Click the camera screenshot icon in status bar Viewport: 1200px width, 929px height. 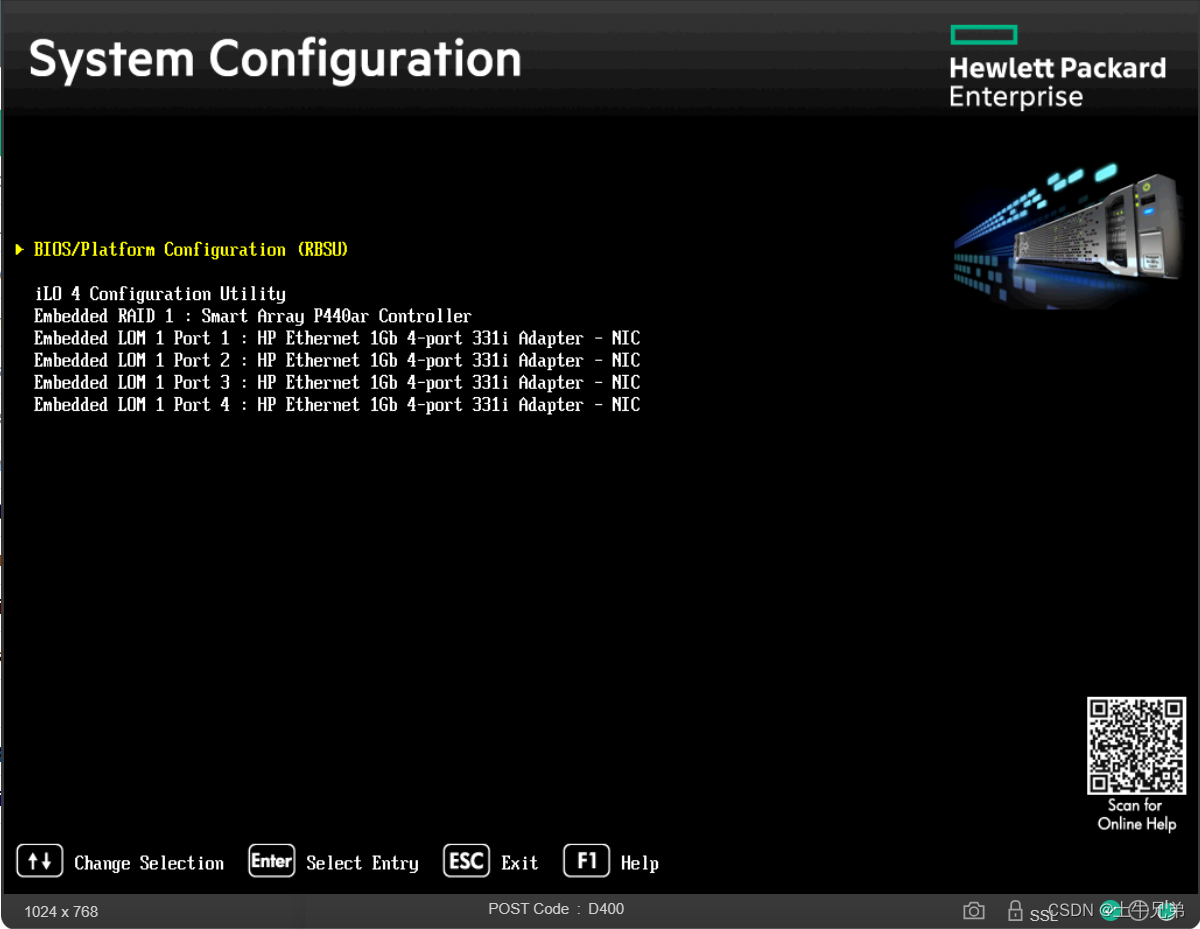point(973,911)
